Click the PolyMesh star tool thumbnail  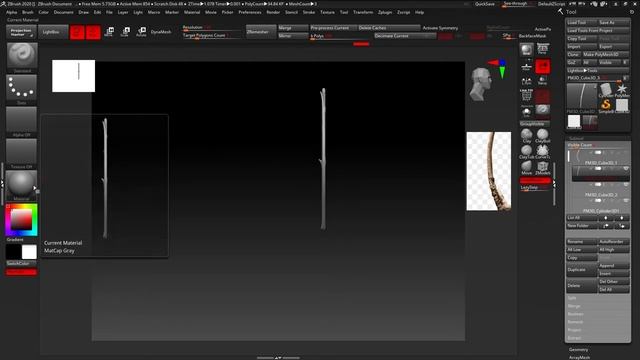click(x=622, y=90)
